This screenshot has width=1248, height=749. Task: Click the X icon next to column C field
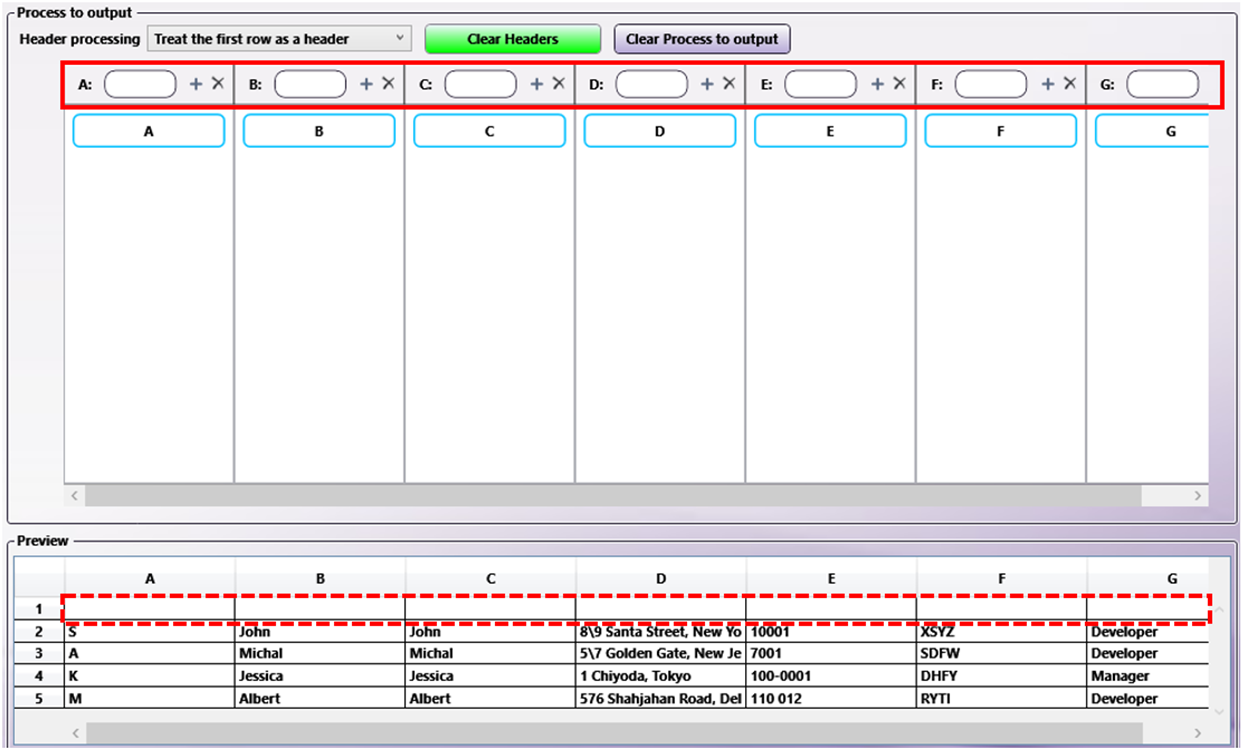coord(559,85)
